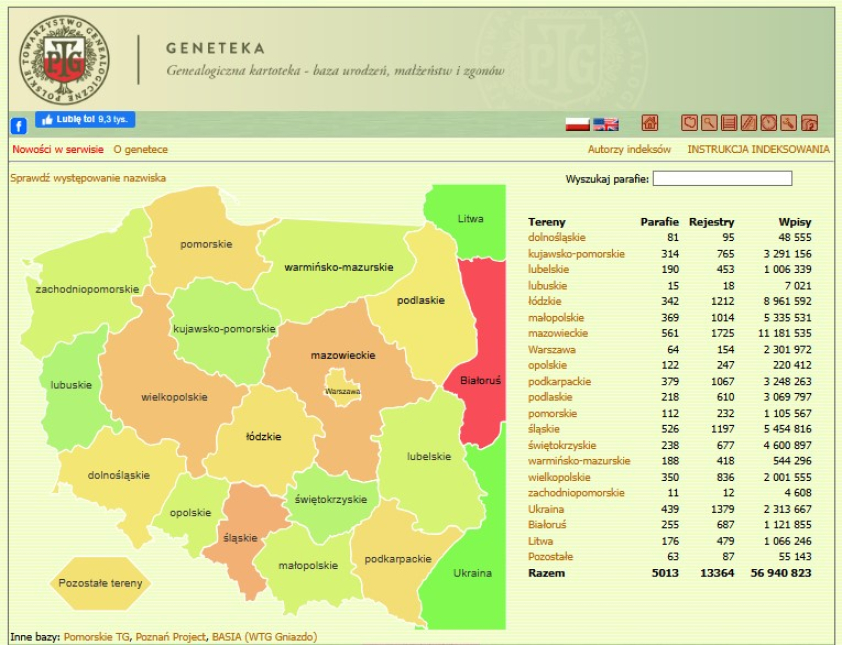Image resolution: width=842 pixels, height=645 pixels.
Task: Open the magnifying glass search icon
Action: point(709,123)
